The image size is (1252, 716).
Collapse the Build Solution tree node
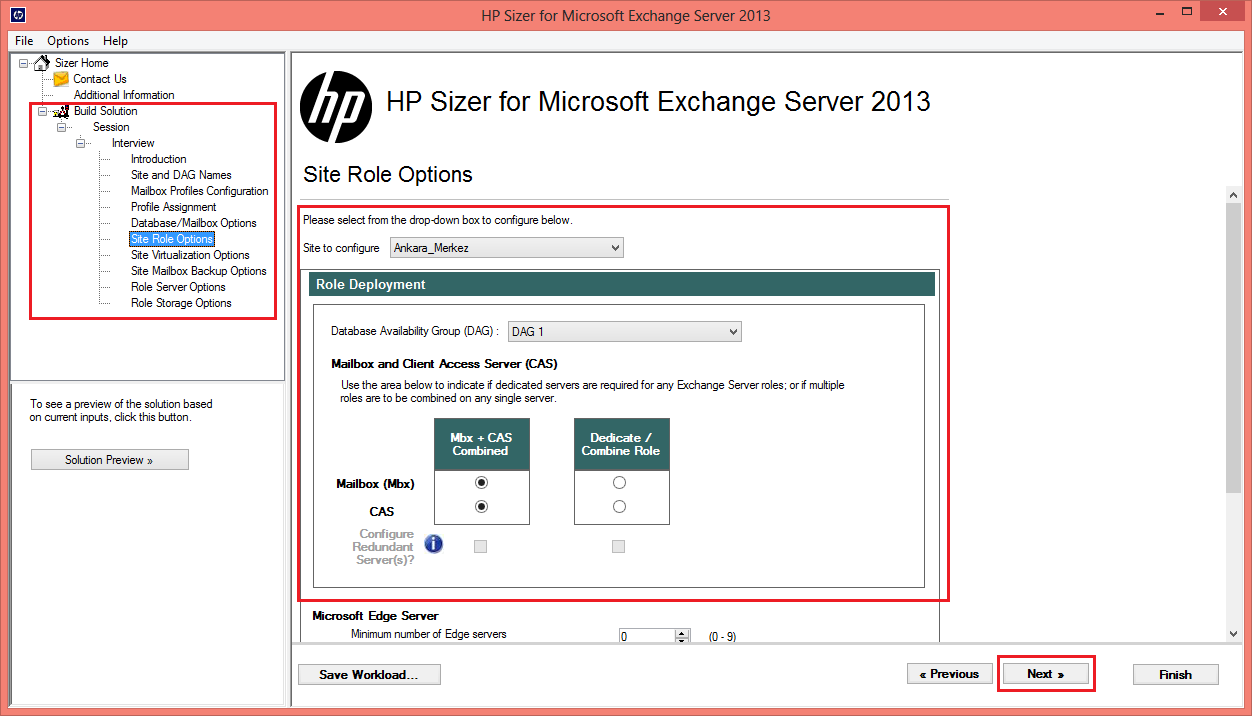click(x=43, y=111)
